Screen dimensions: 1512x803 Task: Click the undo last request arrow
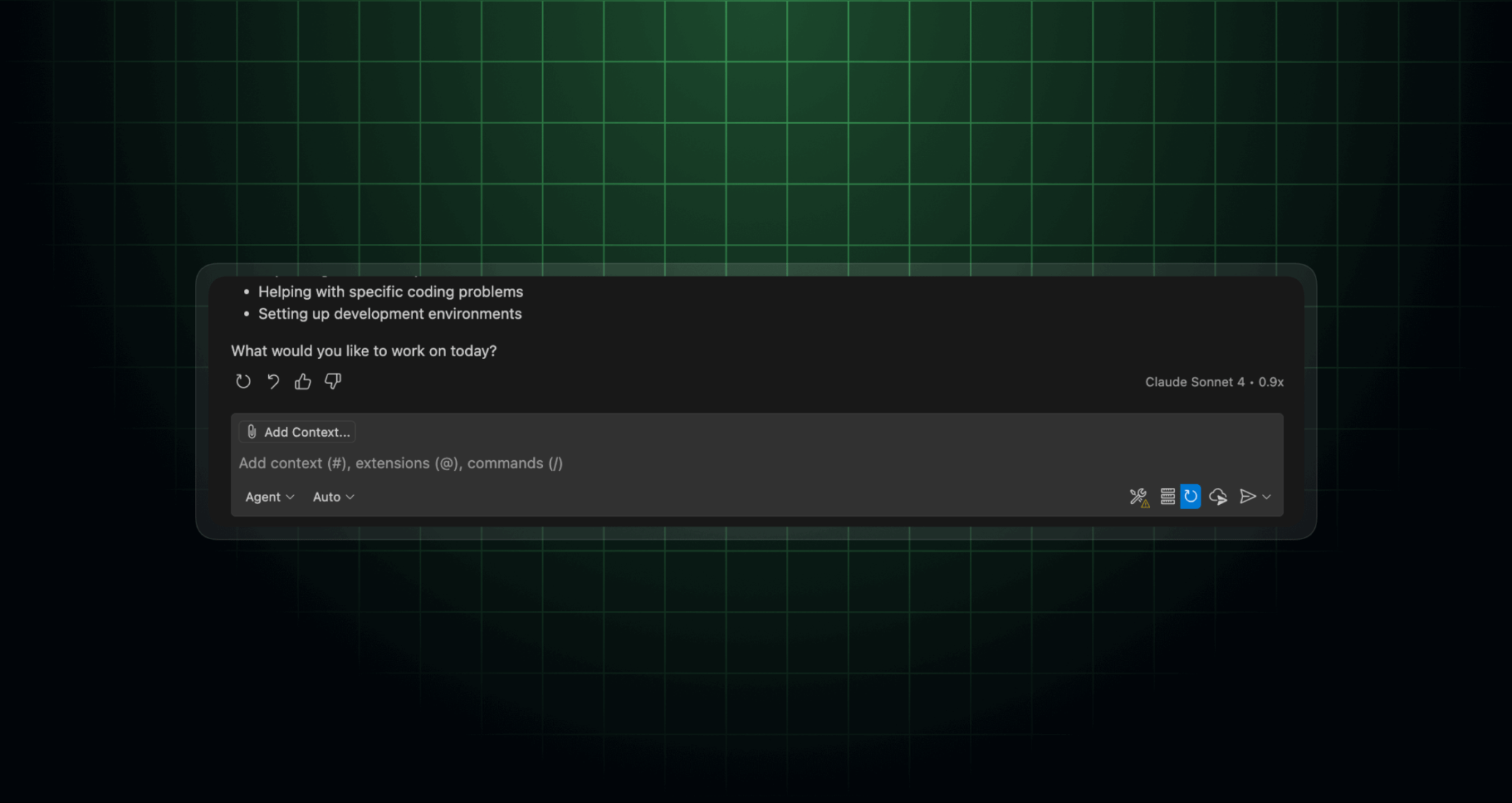pos(273,382)
